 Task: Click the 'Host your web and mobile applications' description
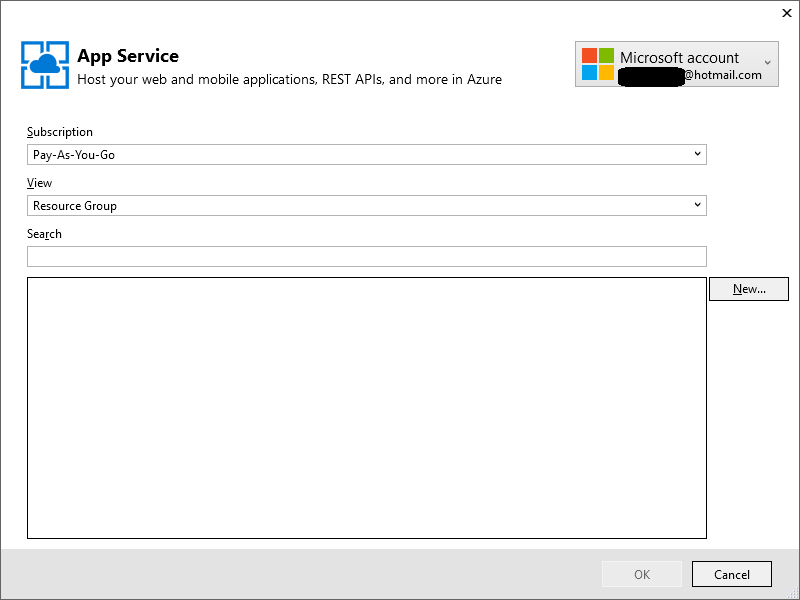click(x=289, y=80)
